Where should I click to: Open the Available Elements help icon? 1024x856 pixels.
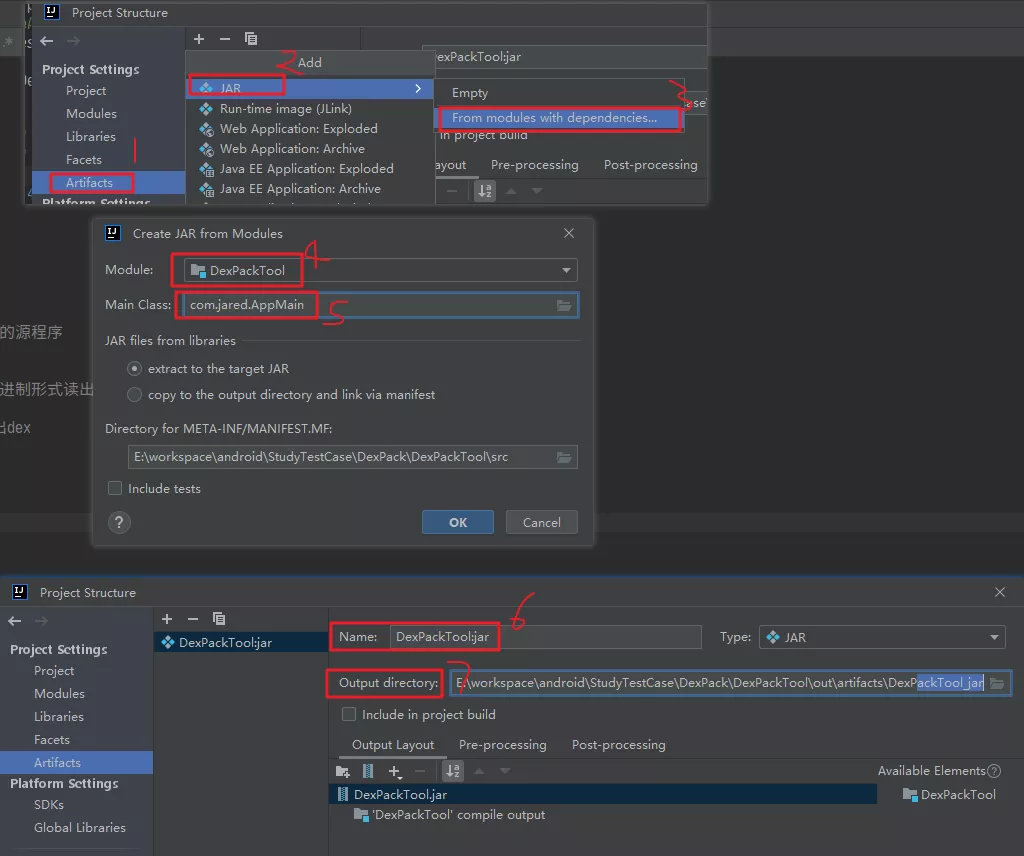coord(994,771)
